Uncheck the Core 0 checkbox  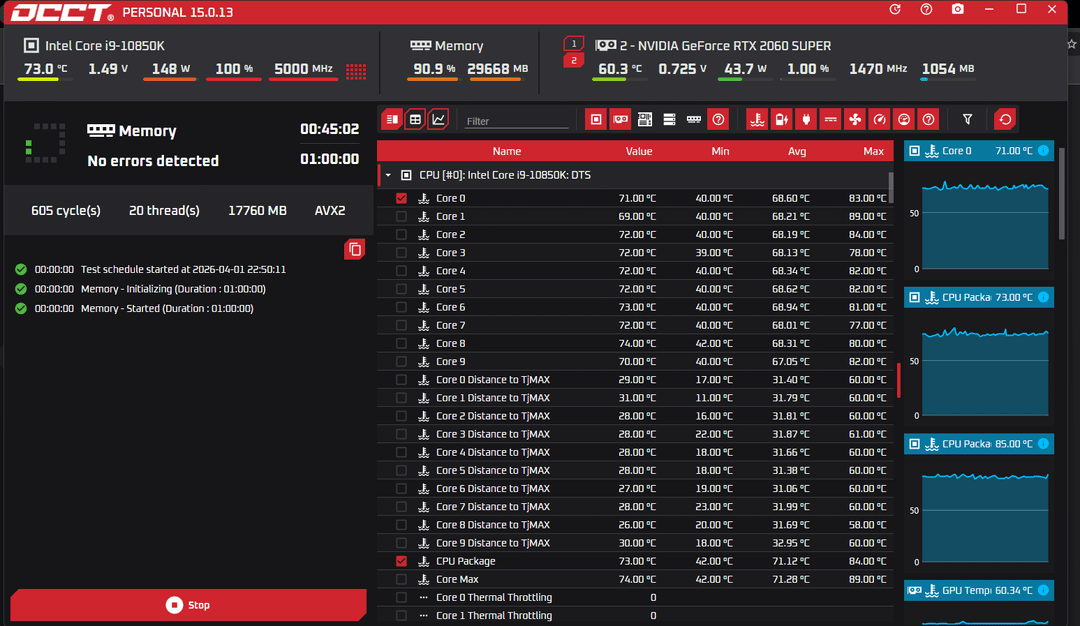[402, 198]
